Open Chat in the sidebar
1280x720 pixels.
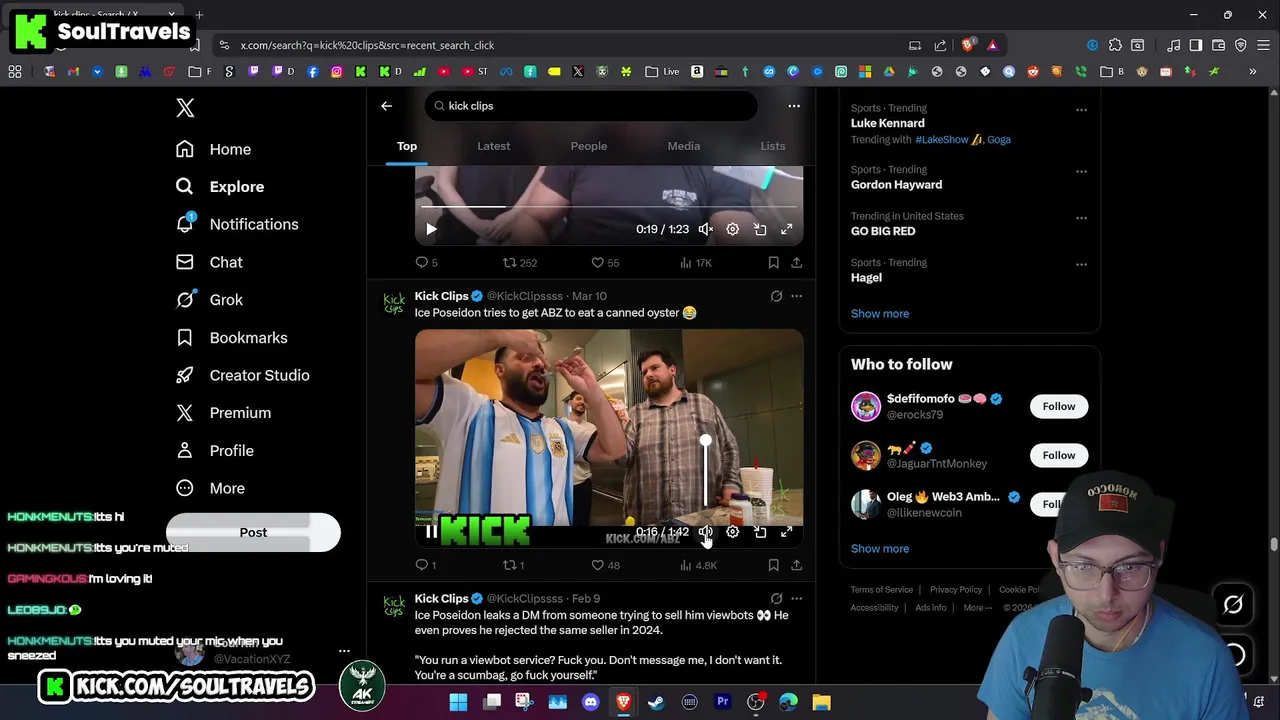(x=210, y=262)
